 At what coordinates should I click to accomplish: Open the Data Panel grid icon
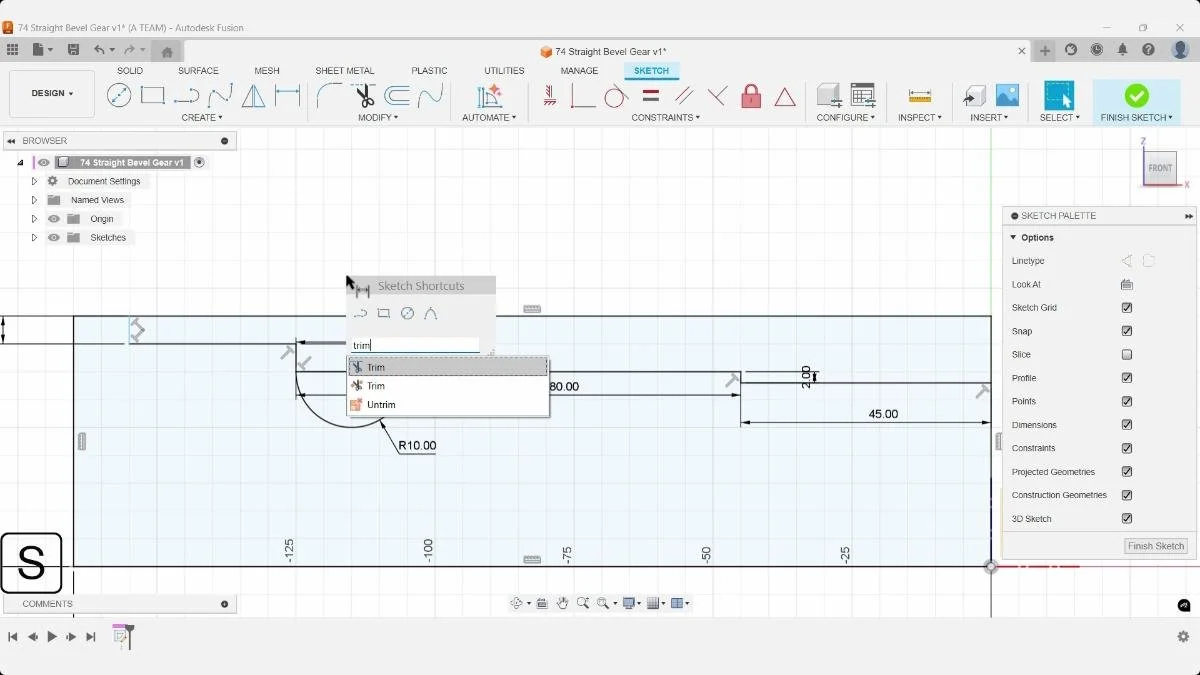click(12, 49)
